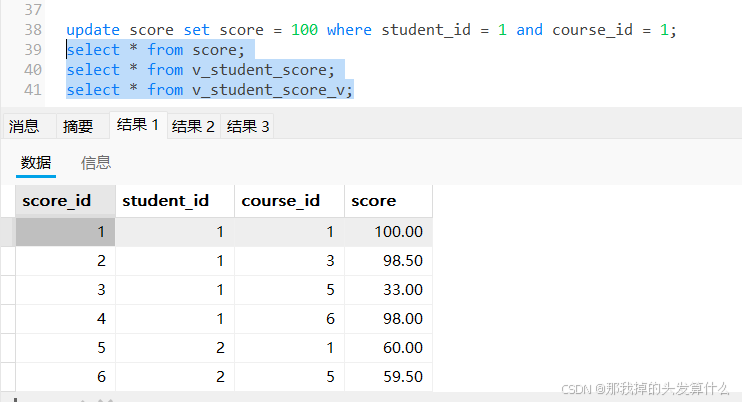The image size is (742, 402).
Task: Select the cell with score 100.00
Action: [x=389, y=232]
